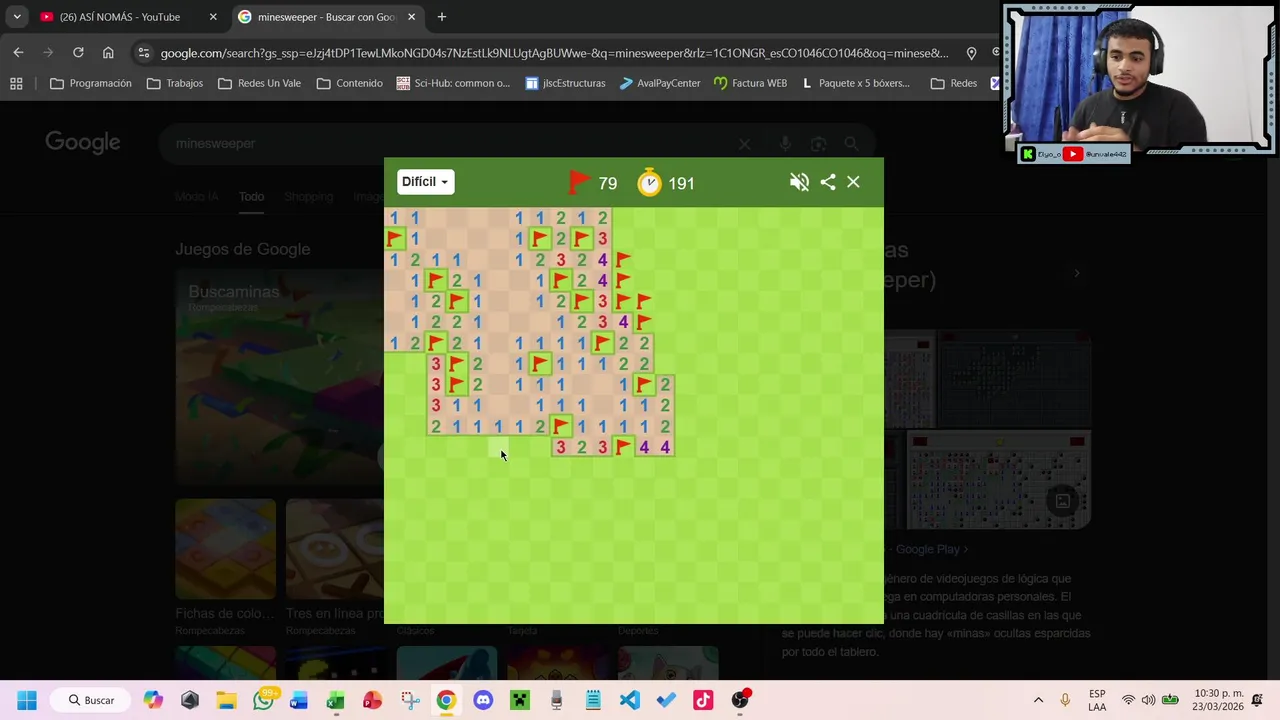Reveal the unopened cell under the cursor
1280x720 pixels.
(x=498, y=447)
